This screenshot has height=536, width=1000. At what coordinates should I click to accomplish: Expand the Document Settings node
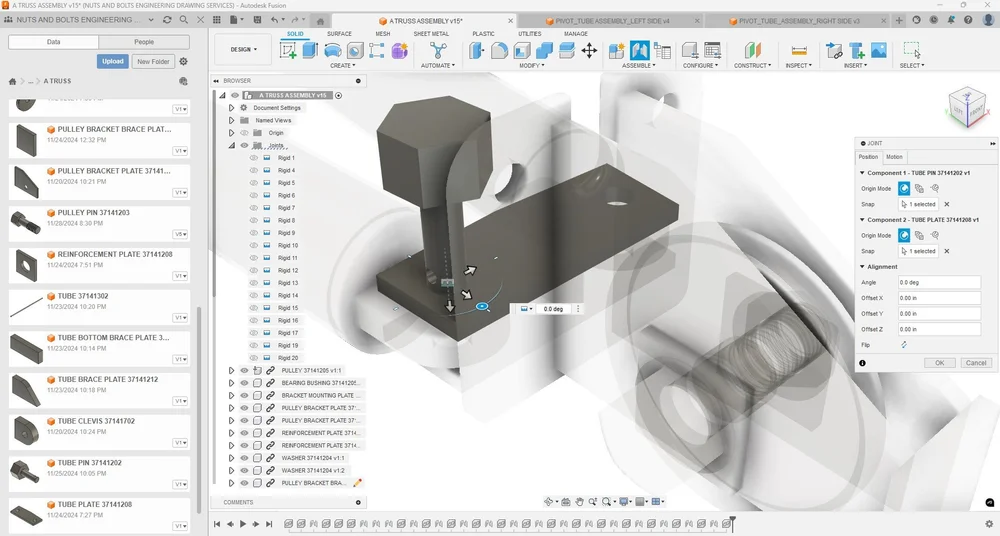pyautogui.click(x=232, y=108)
